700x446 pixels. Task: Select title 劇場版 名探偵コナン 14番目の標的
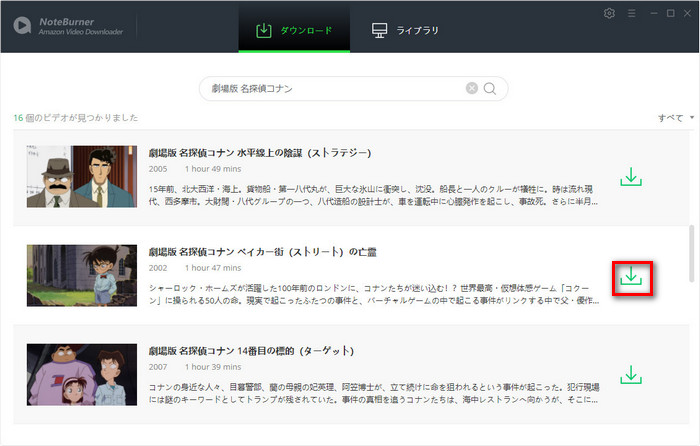[x=251, y=351]
